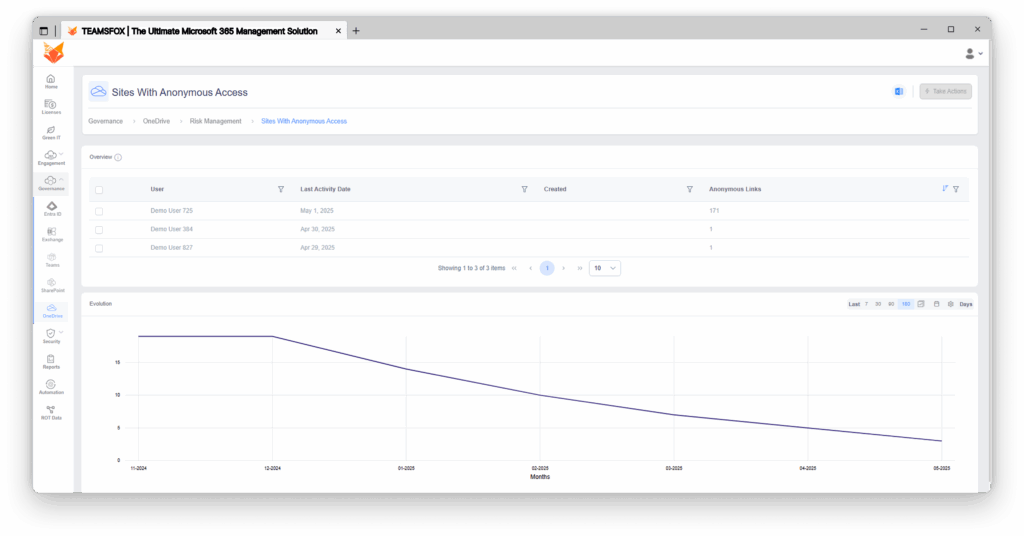
Task: Open a new browser tab with plus button
Action: coord(356,30)
